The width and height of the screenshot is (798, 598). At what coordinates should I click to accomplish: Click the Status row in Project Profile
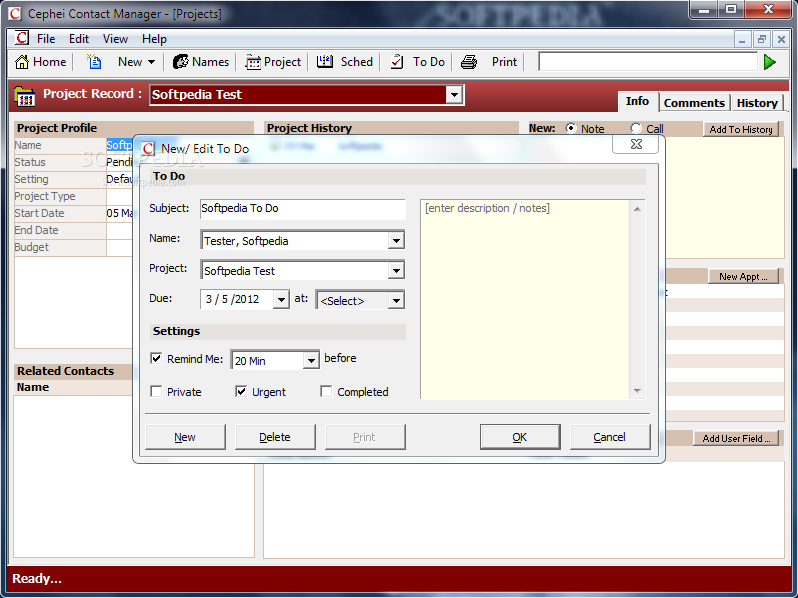[74, 162]
